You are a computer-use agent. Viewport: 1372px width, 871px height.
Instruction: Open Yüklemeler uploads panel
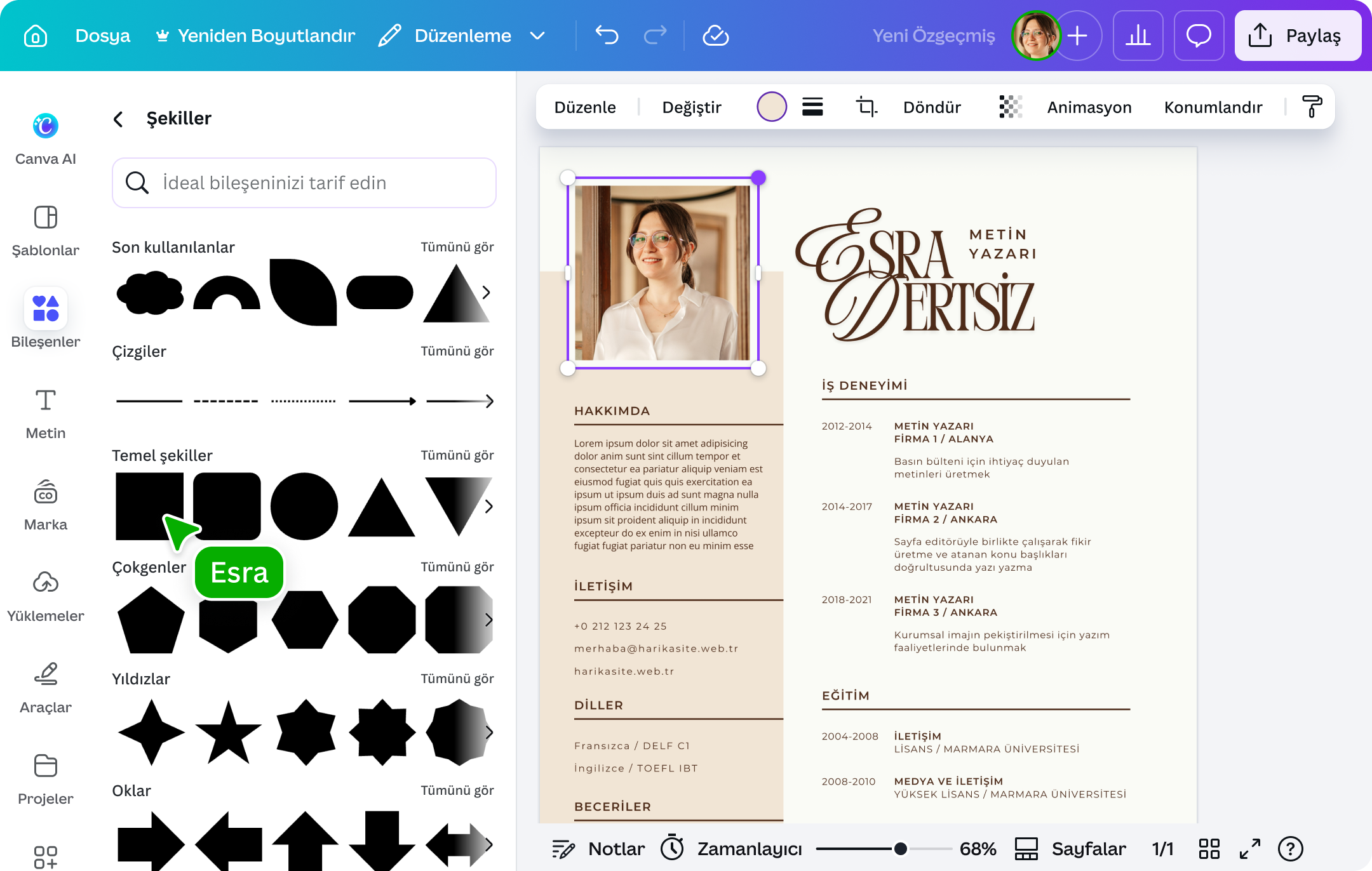pyautogui.click(x=46, y=597)
